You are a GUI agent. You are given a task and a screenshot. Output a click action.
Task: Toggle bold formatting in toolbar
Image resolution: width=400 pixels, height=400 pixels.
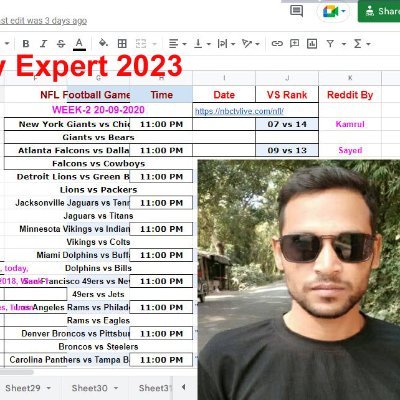[x=26, y=44]
